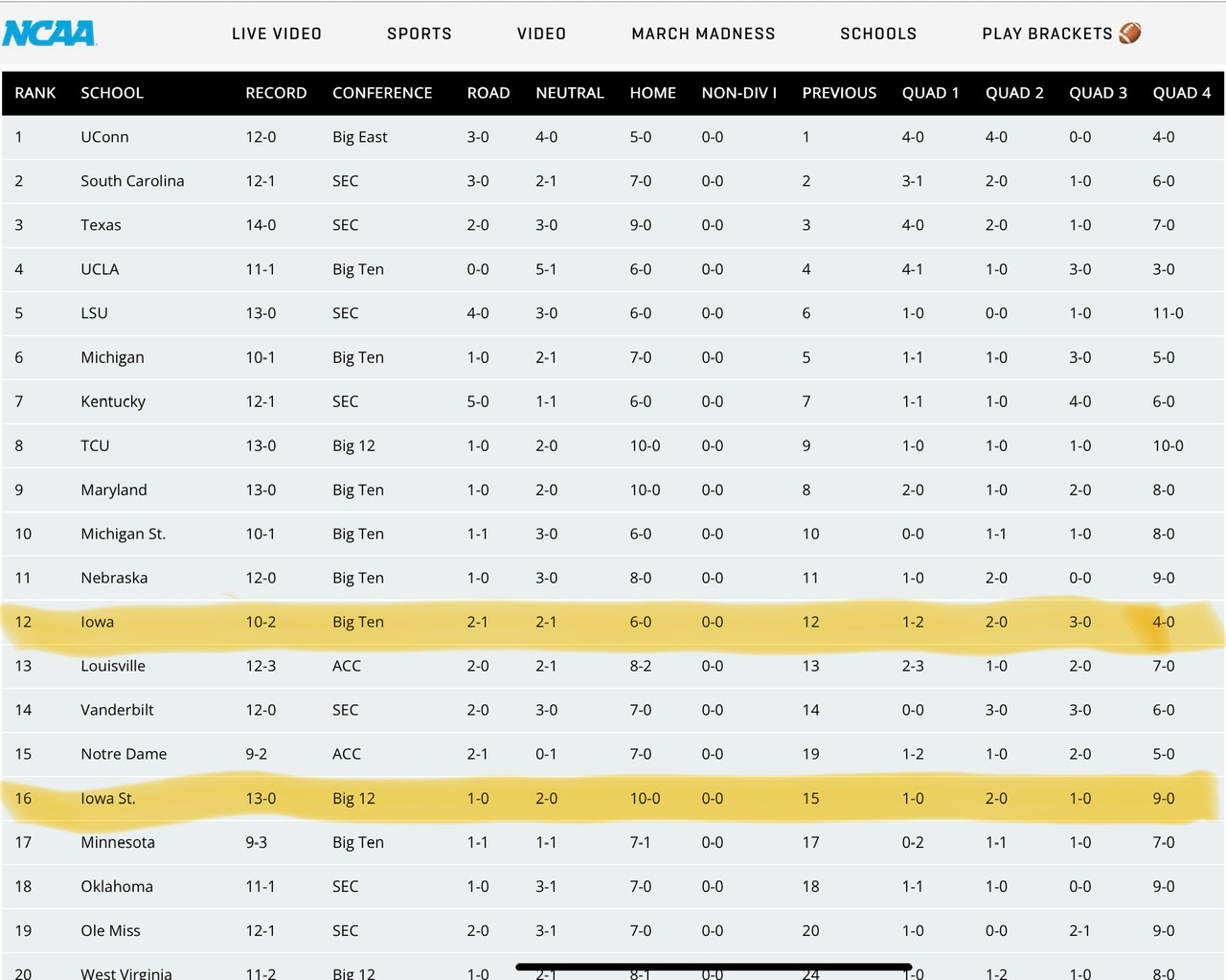
Task: Sort table by Rank column header
Action: (x=35, y=93)
